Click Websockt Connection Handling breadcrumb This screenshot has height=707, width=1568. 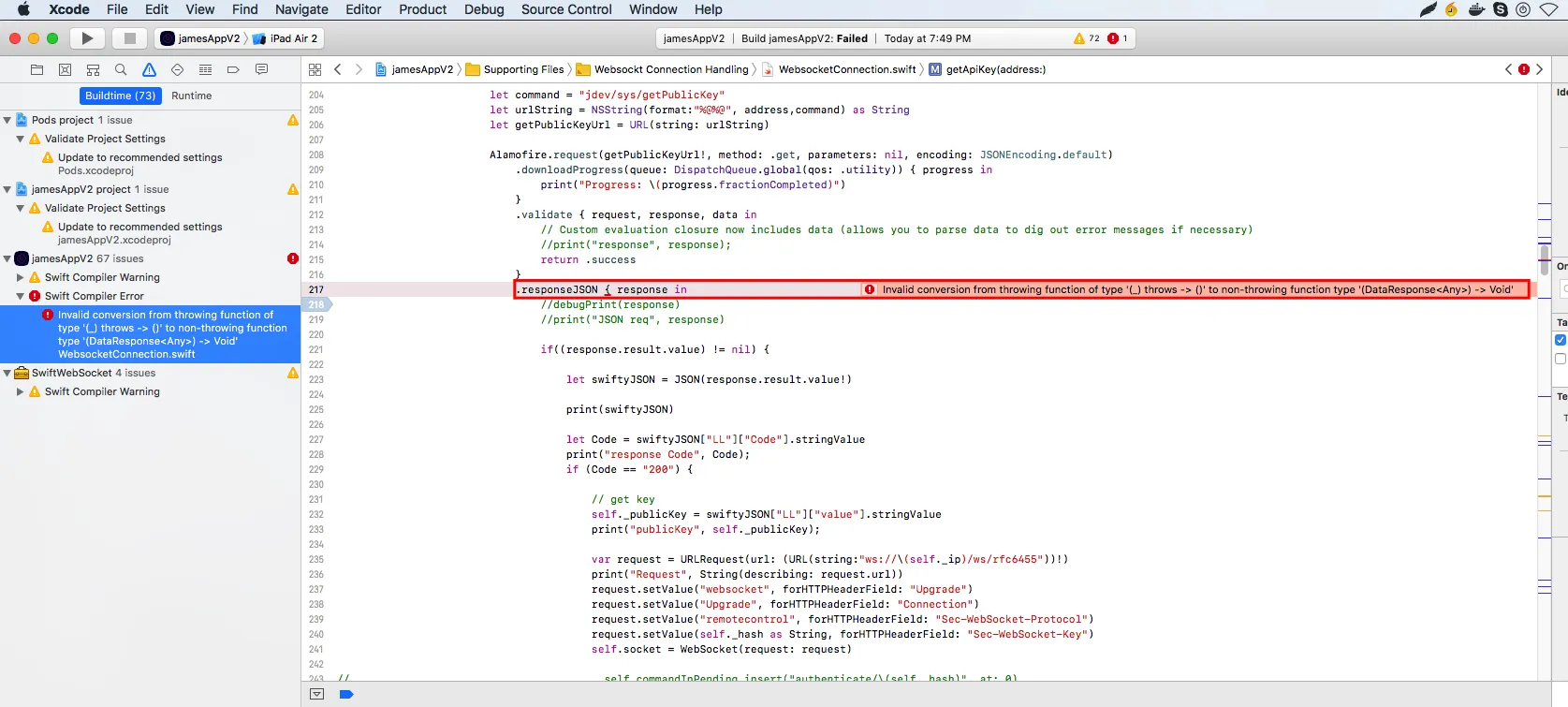(x=663, y=69)
